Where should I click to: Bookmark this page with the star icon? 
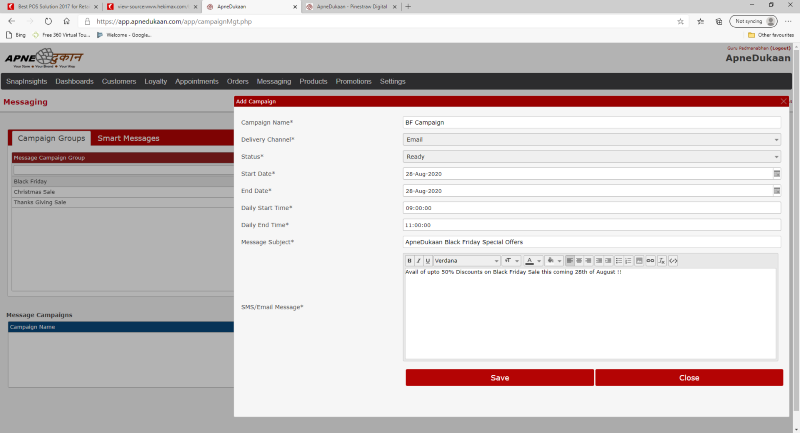point(681,21)
